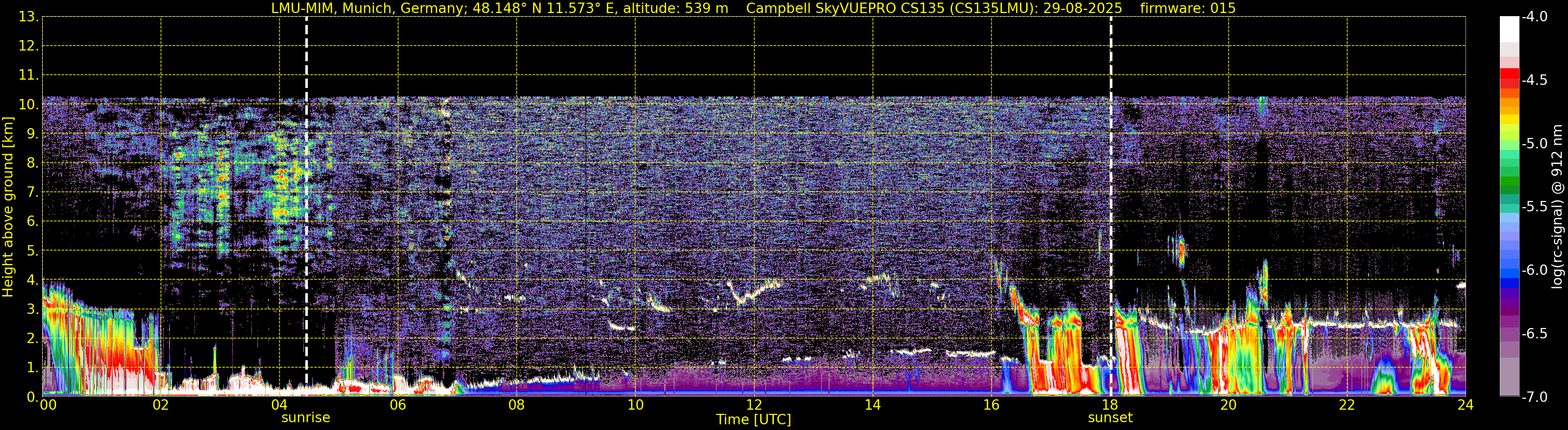Click the '14' time axis label
The image size is (1568, 430).
pos(873,405)
